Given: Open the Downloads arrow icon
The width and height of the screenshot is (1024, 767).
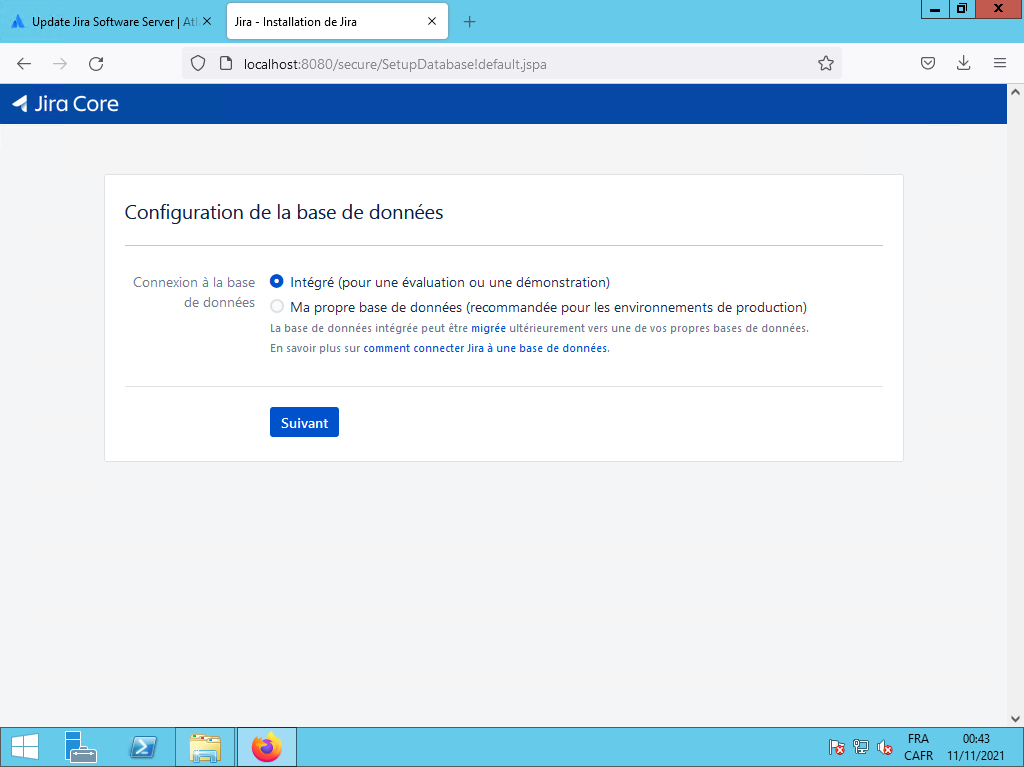Looking at the screenshot, I should pyautogui.click(x=963, y=63).
